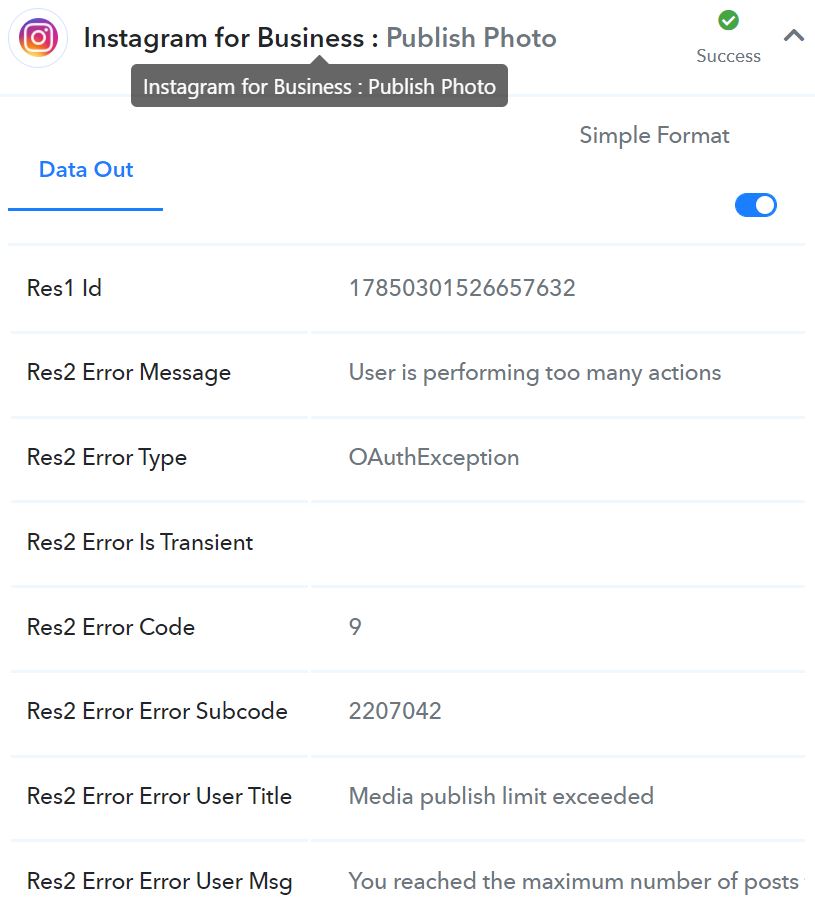Click the Simple Format label
Image resolution: width=815 pixels, height=907 pixels.
pyautogui.click(x=654, y=136)
